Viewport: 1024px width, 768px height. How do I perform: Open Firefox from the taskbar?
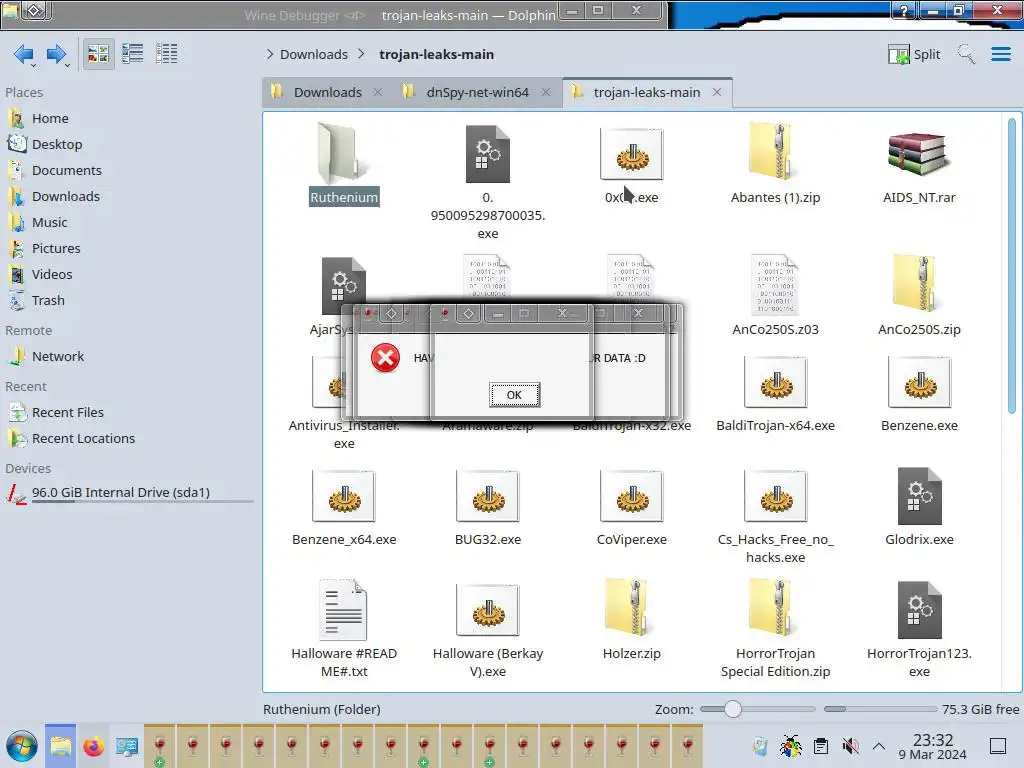(93, 746)
